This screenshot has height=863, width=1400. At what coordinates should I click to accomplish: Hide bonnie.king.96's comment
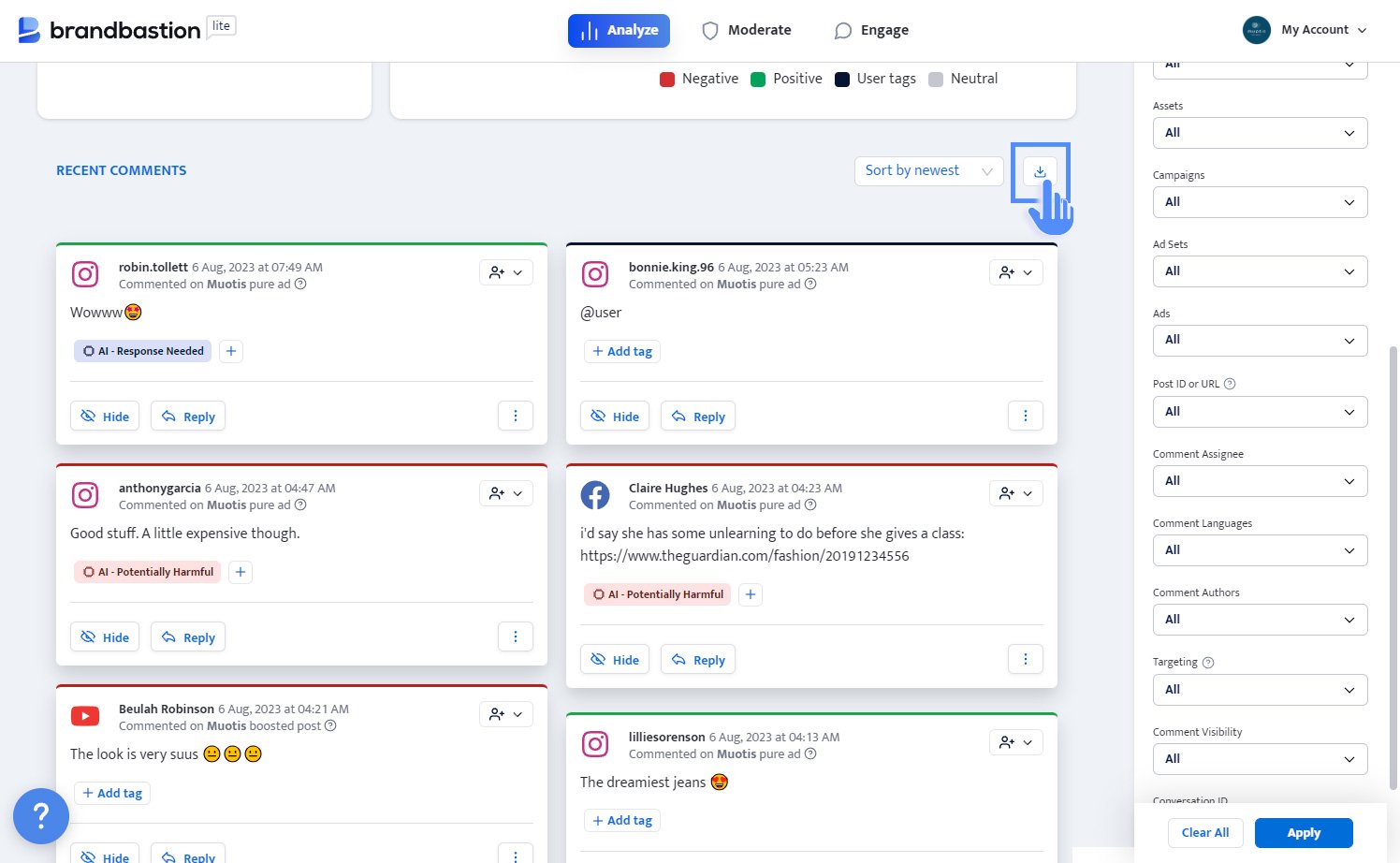coord(614,415)
